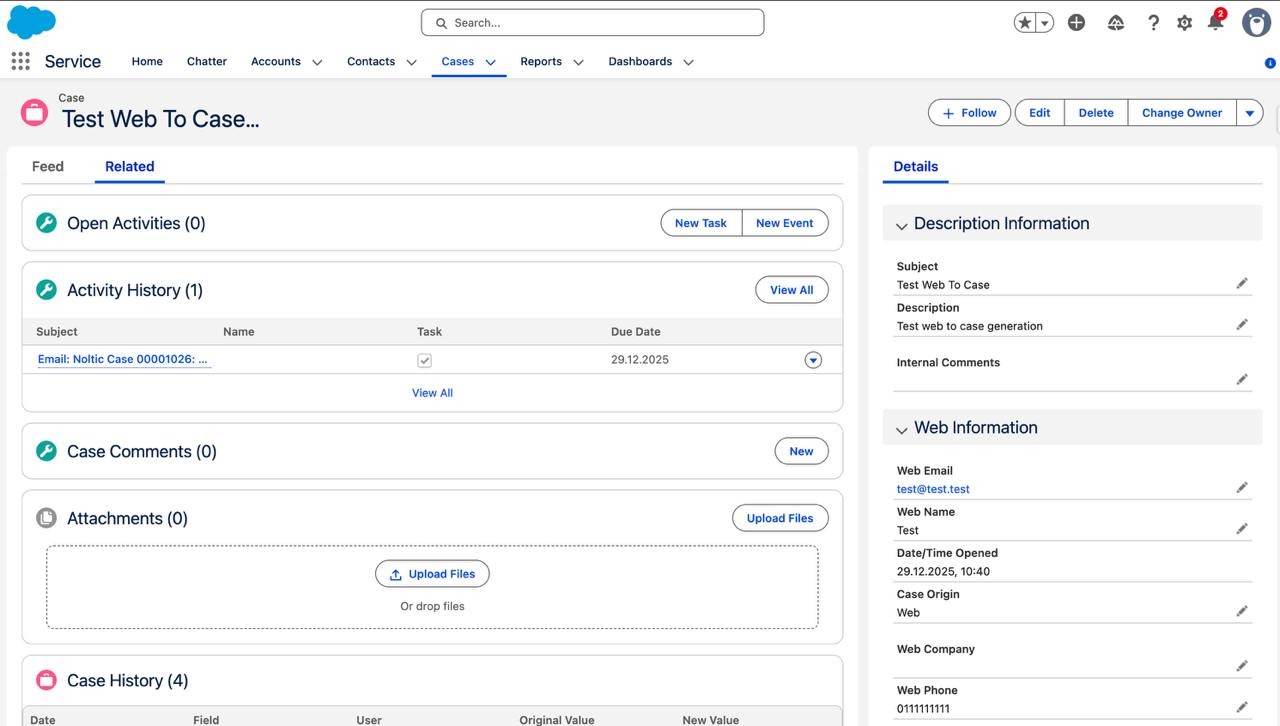Open the Cases tab dropdown chevron
The width and height of the screenshot is (1280, 726).
pos(491,62)
